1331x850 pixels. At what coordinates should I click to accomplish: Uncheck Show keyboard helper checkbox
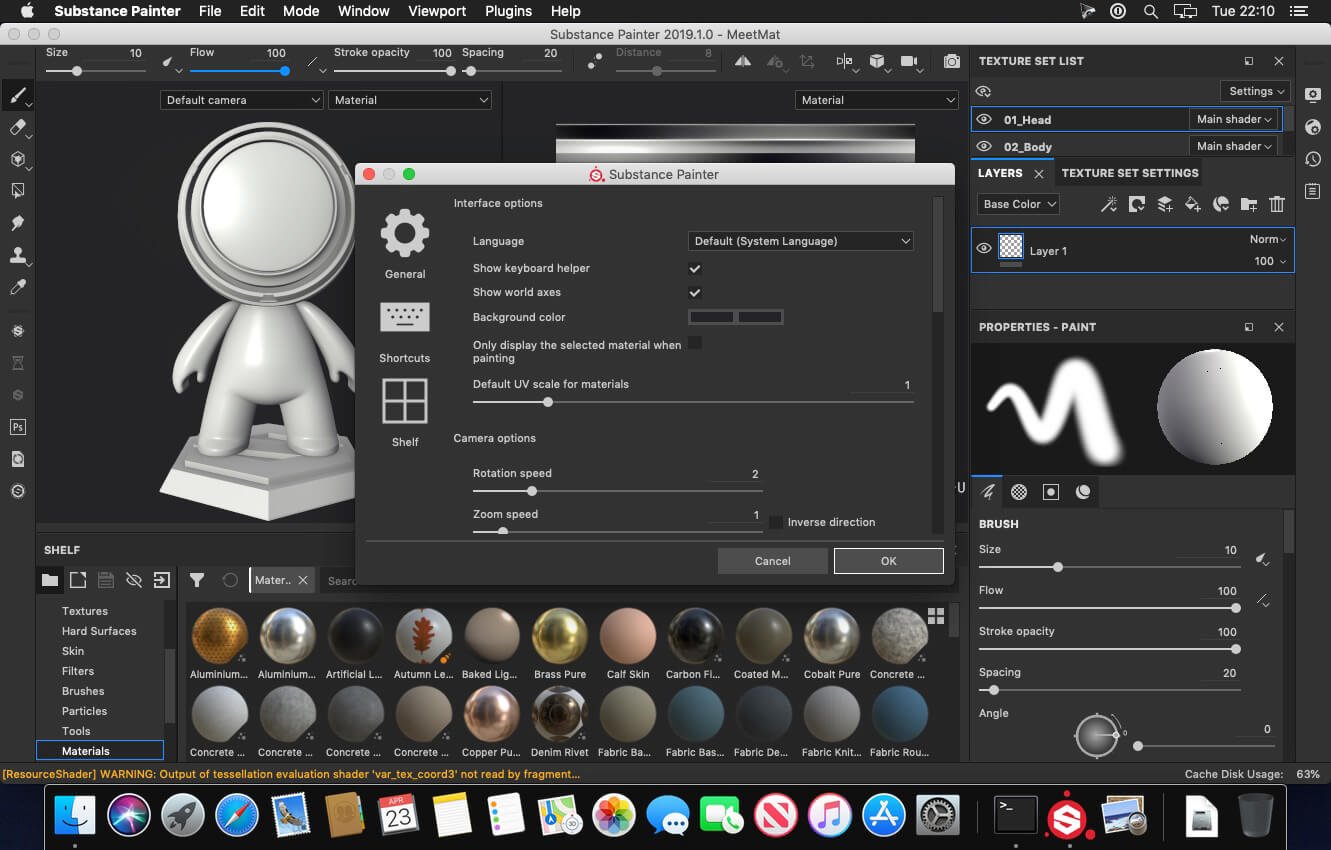695,268
